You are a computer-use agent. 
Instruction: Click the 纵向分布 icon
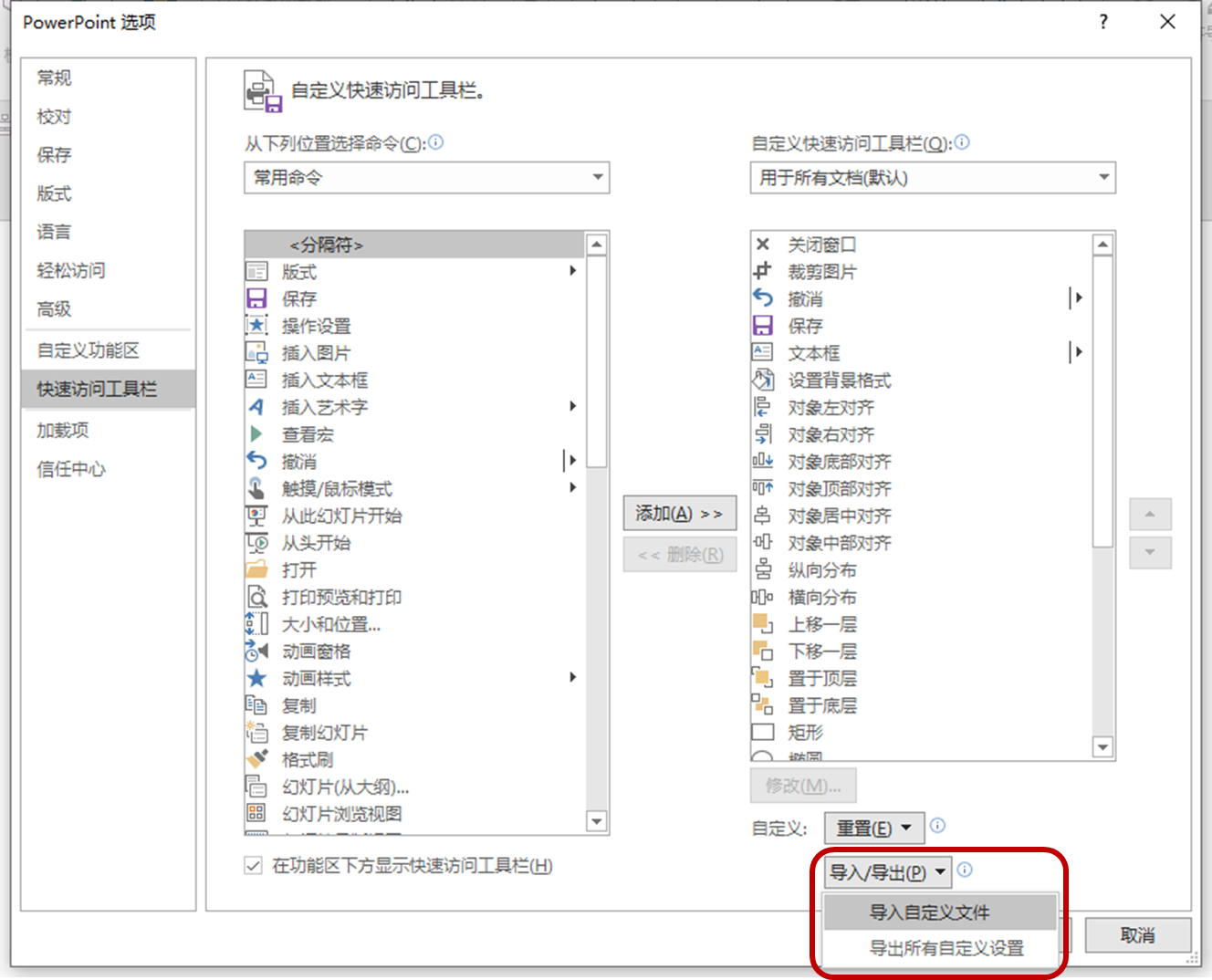pos(763,570)
